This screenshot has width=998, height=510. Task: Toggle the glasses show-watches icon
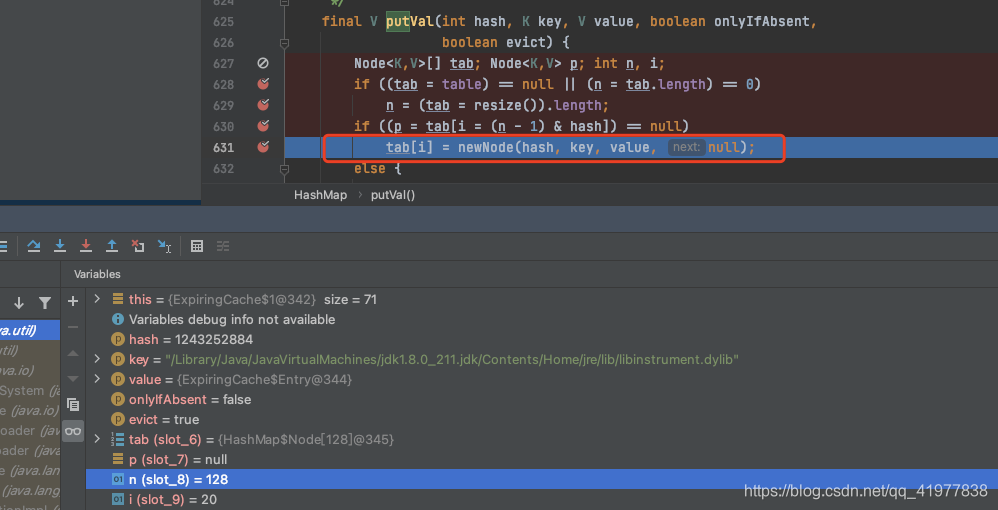coord(73,431)
